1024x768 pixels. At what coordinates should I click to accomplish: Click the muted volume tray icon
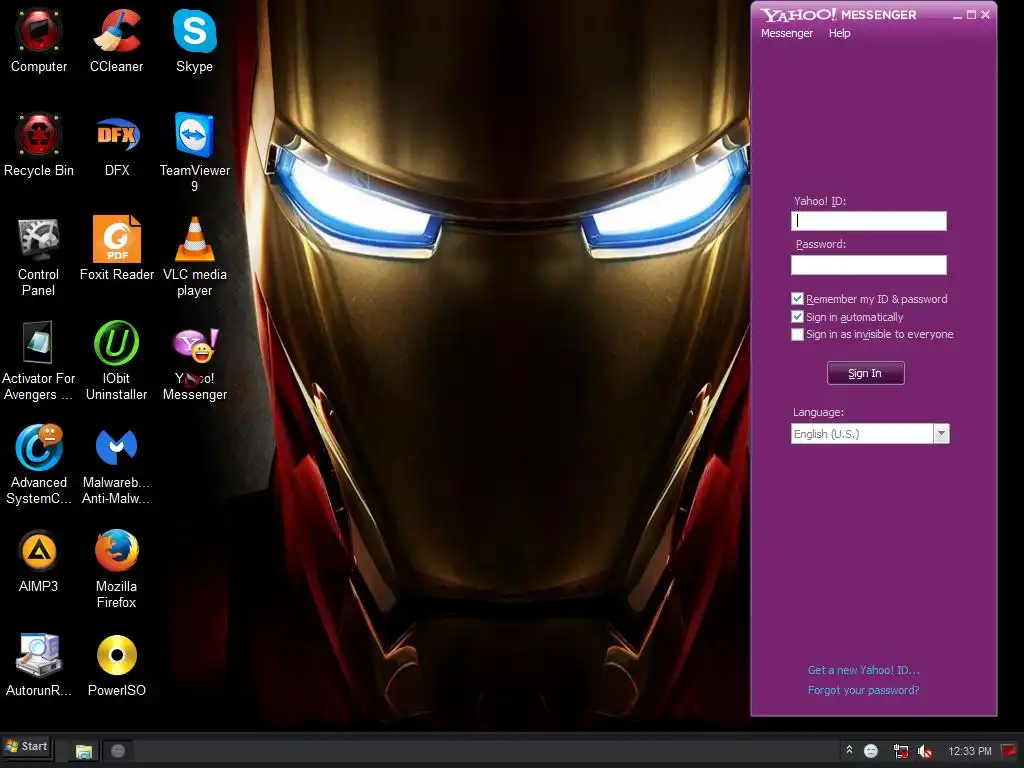924,751
